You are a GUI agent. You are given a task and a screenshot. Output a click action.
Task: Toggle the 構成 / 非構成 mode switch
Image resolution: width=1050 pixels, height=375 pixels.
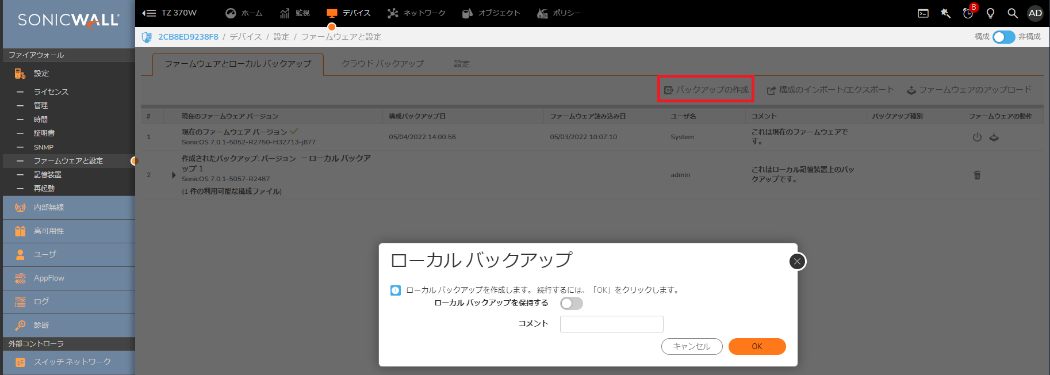[x=1004, y=37]
